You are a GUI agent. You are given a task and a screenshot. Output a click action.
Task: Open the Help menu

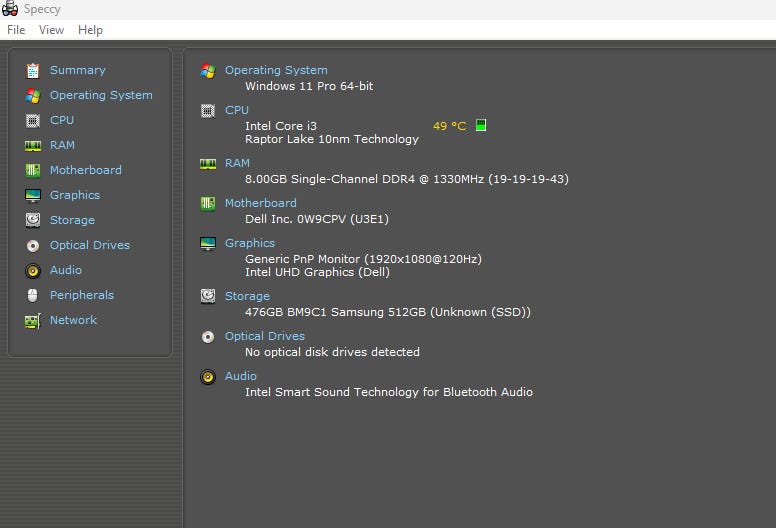click(90, 30)
